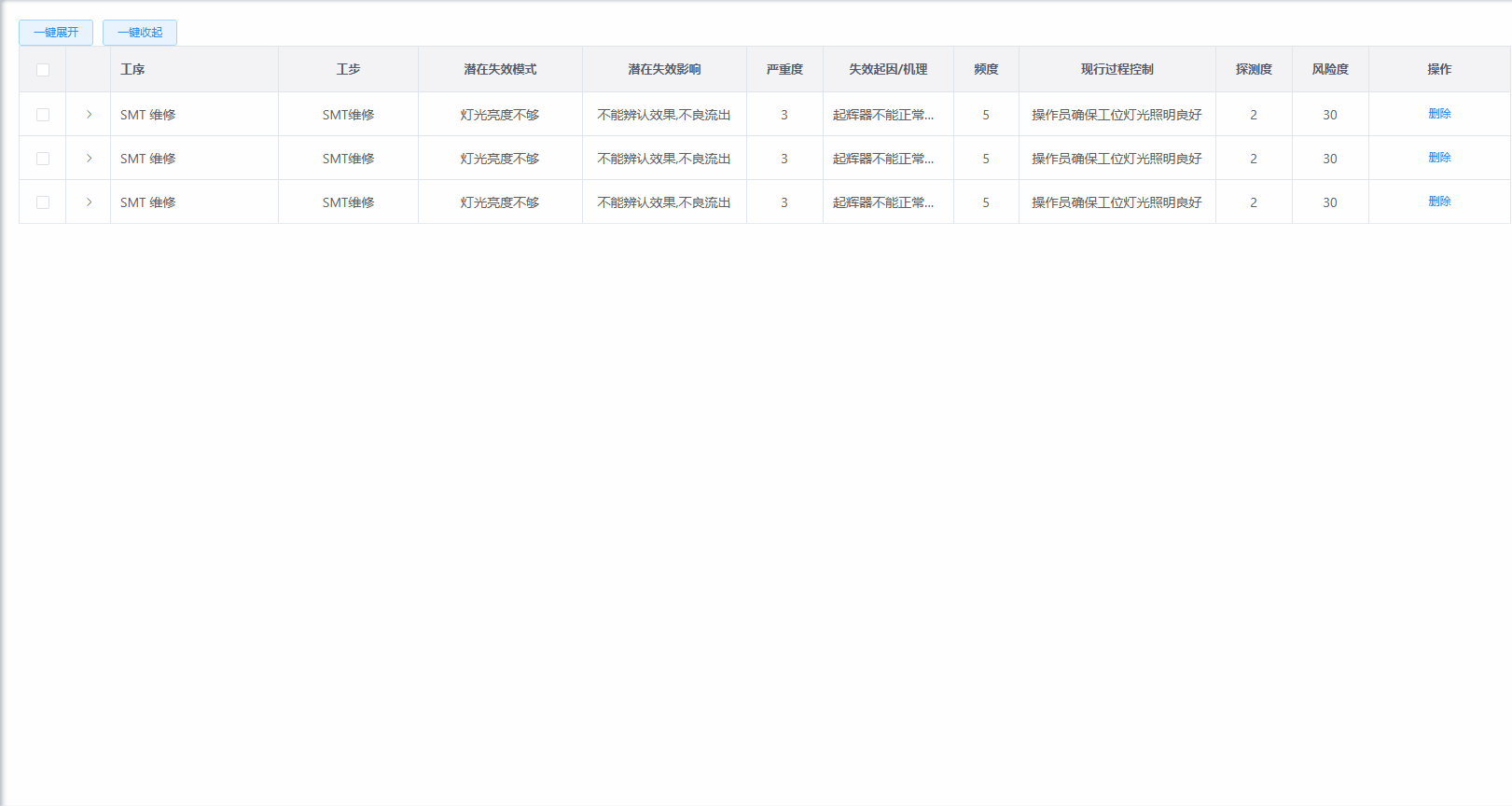
Task: Select 频度 value 5 in second row
Action: (x=986, y=159)
